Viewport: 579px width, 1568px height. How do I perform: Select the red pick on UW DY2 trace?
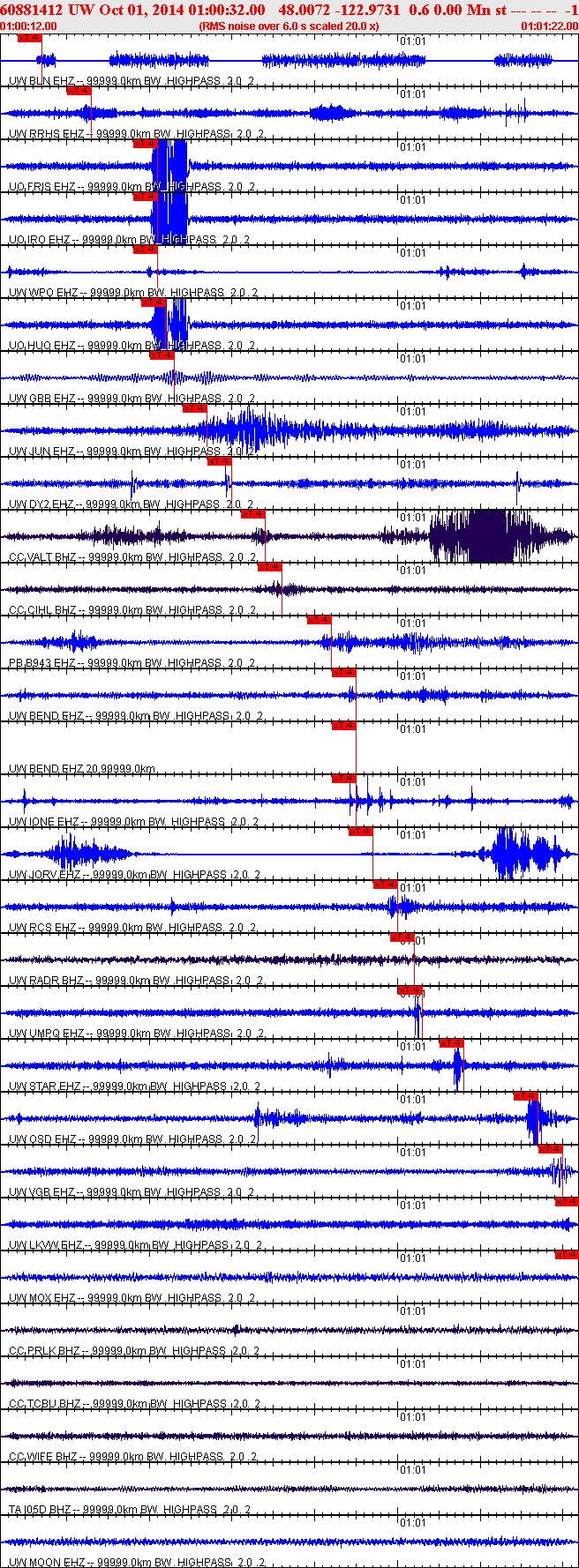[x=220, y=461]
